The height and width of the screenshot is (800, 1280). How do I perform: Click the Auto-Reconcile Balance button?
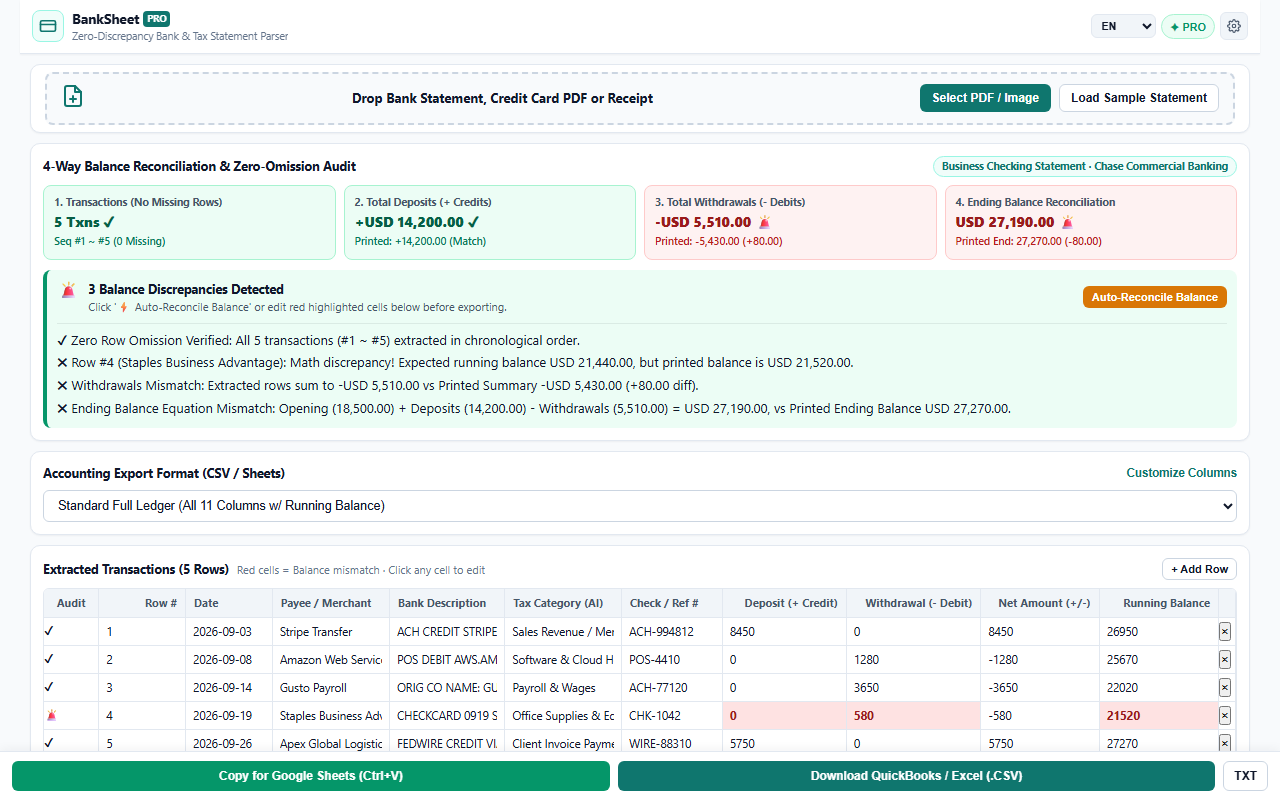point(1155,297)
